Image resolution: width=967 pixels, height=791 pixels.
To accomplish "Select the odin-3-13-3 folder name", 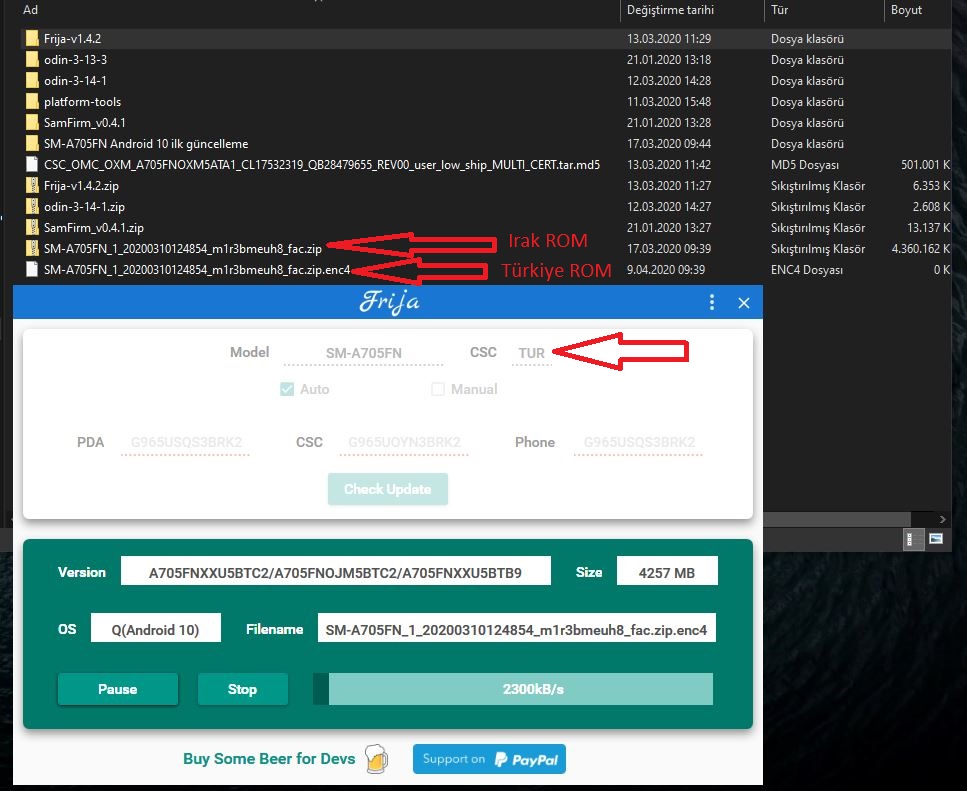I will [x=75, y=59].
